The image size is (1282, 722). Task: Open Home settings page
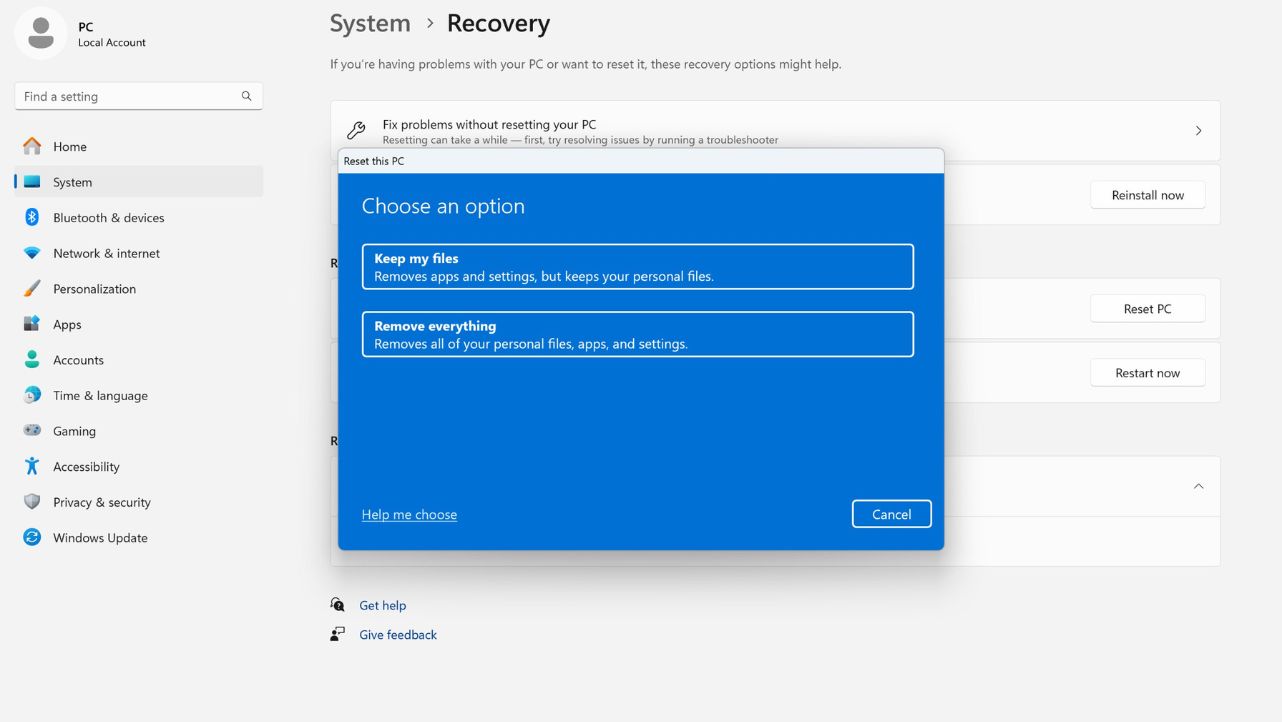tap(139, 146)
